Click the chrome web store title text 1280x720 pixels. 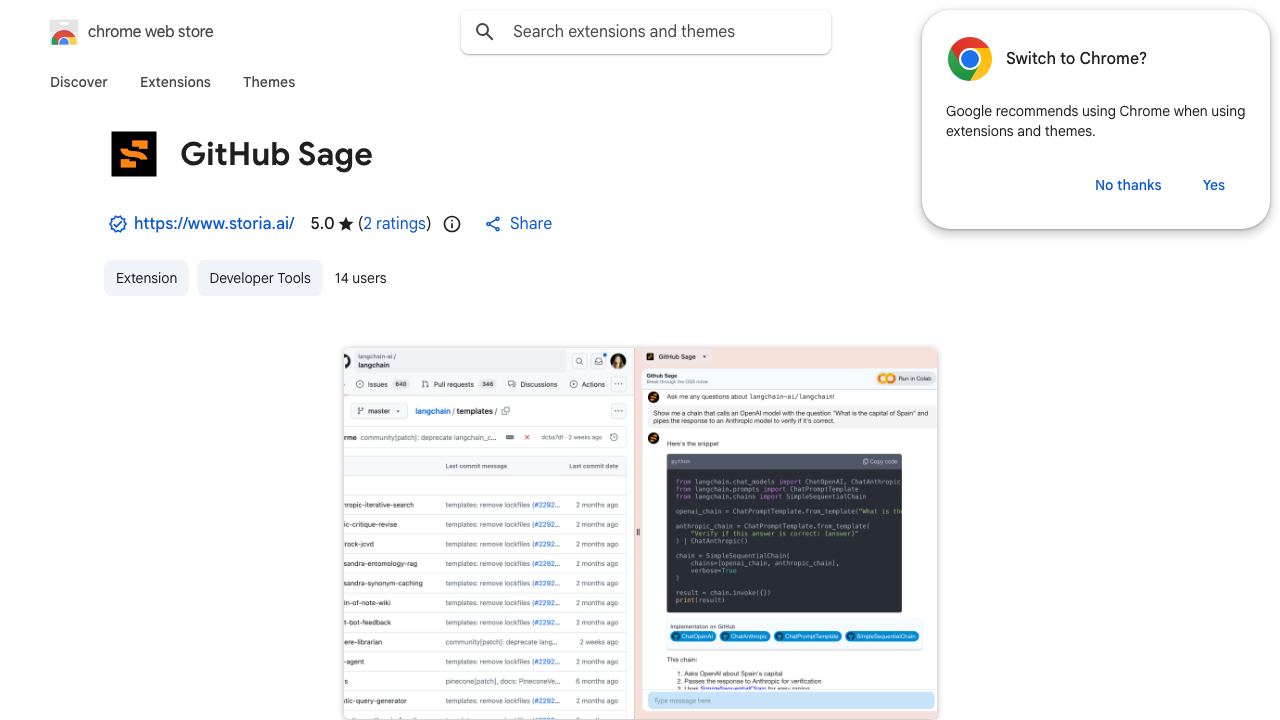click(151, 32)
